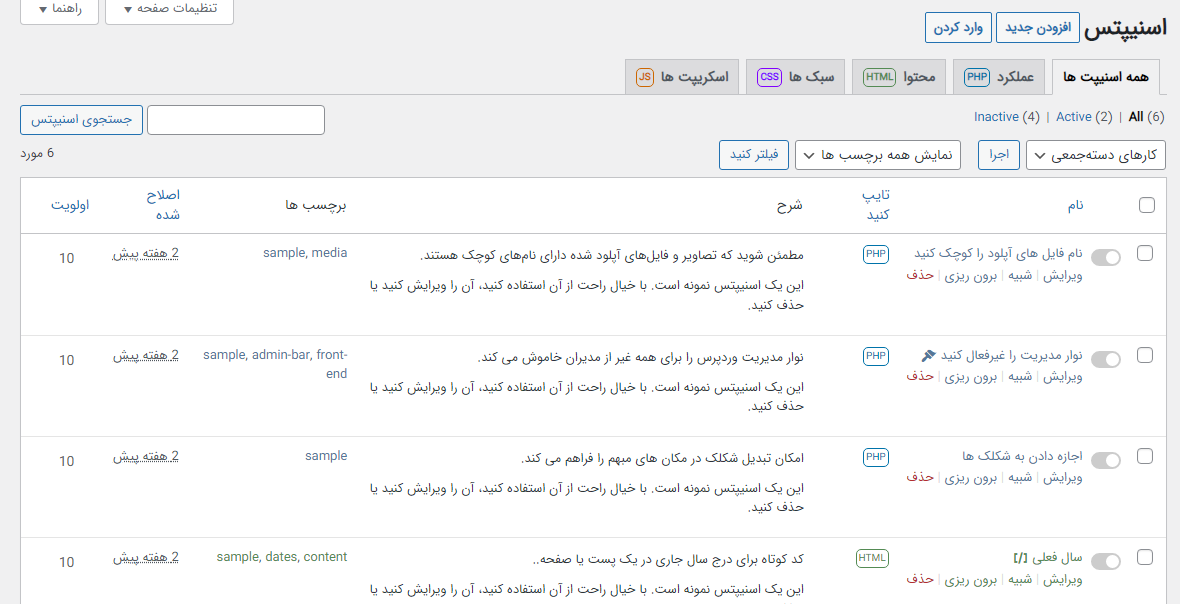Click برون ریزی under نام فایل های آپلود
This screenshot has width=1180, height=604.
click(x=971, y=275)
